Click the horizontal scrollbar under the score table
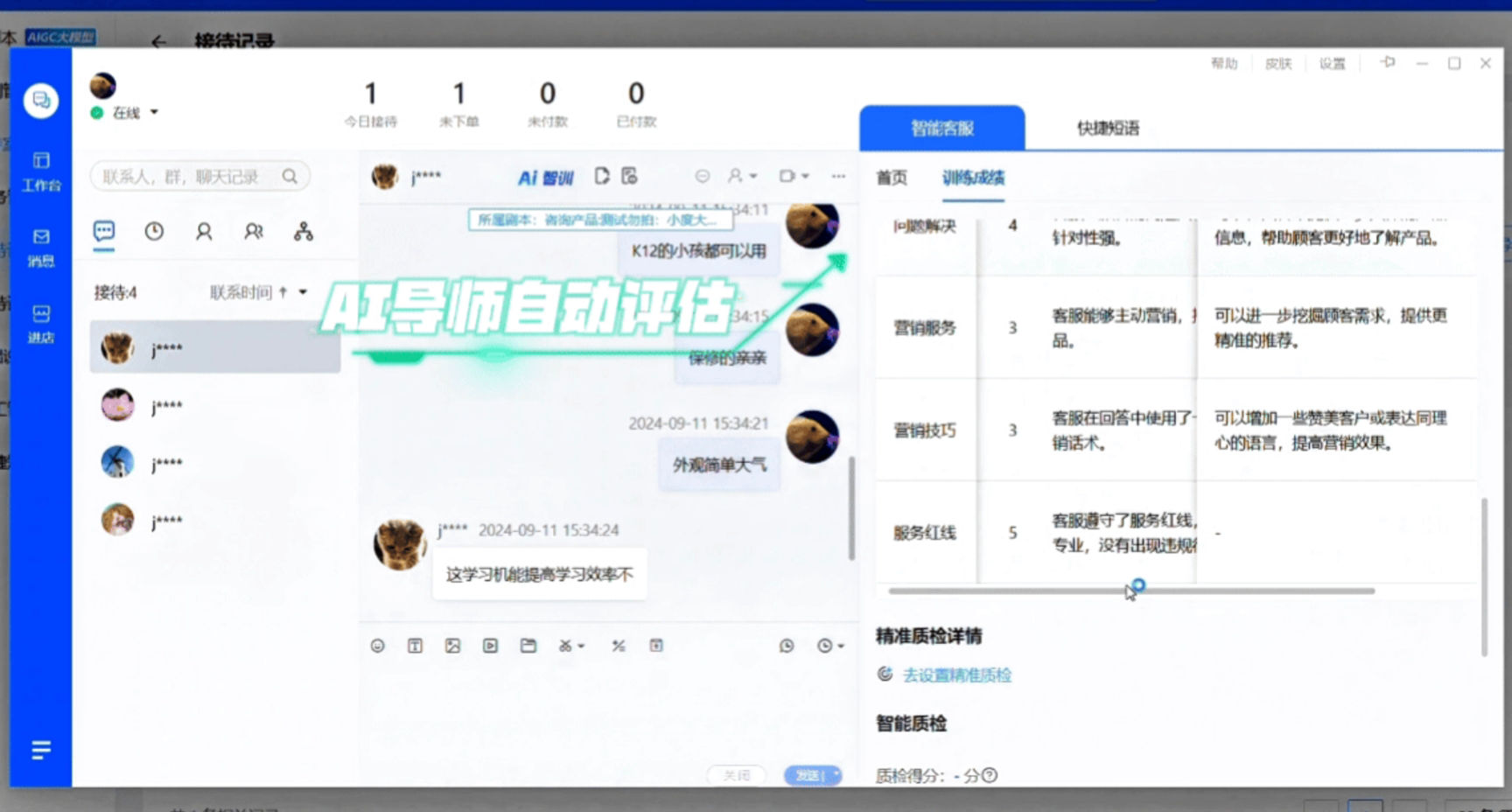Viewport: 1512px width, 812px height. tap(1130, 591)
